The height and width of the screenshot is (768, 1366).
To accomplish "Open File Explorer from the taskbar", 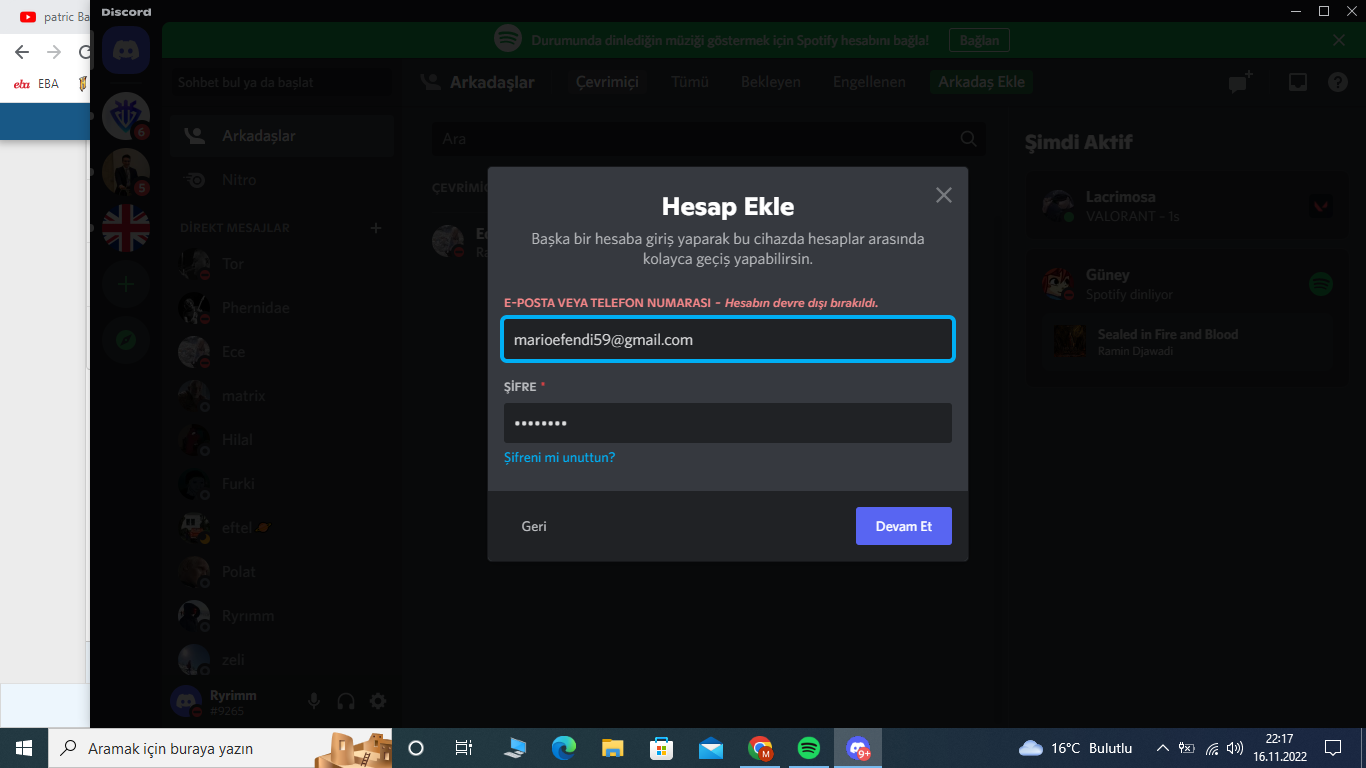I will (613, 748).
